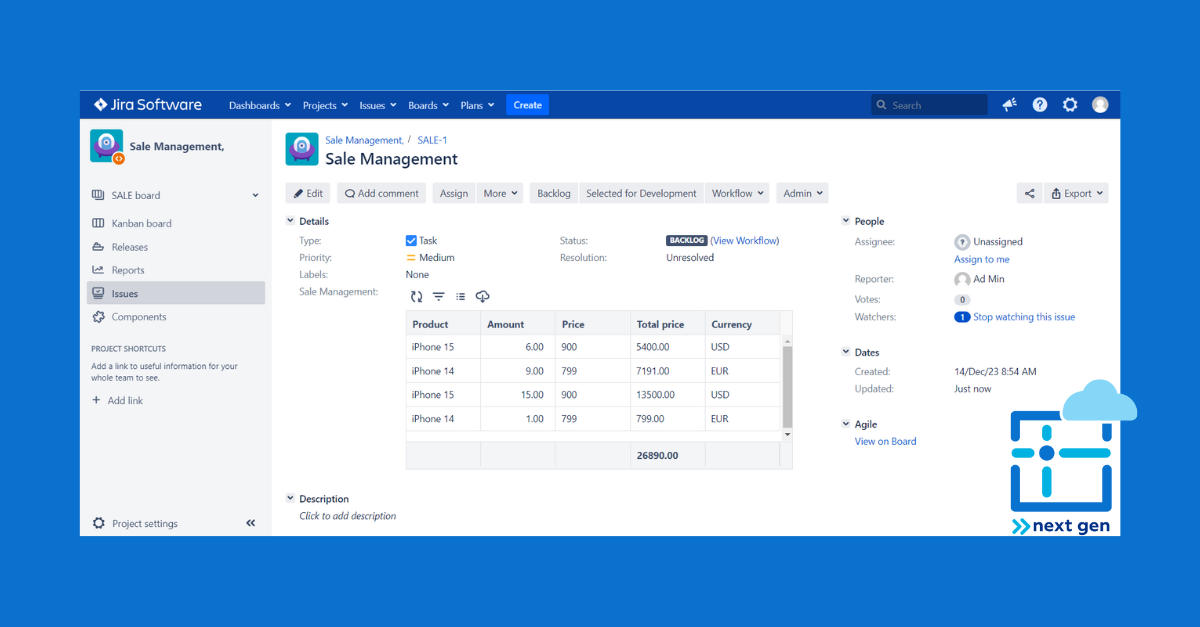
Task: Click Selected for Development button
Action: pos(641,193)
